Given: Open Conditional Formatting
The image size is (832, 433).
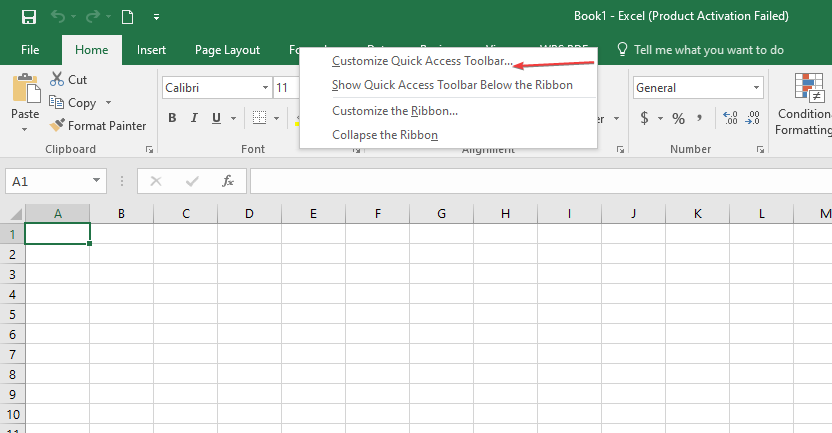Looking at the screenshot, I should coord(804,105).
